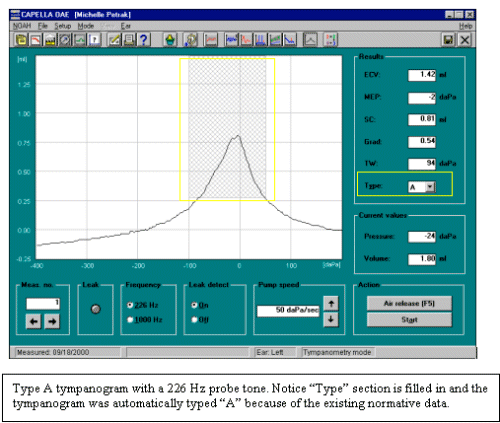Click 'Tympanometry mode' in status bar
500x423 pixels.
click(x=337, y=352)
